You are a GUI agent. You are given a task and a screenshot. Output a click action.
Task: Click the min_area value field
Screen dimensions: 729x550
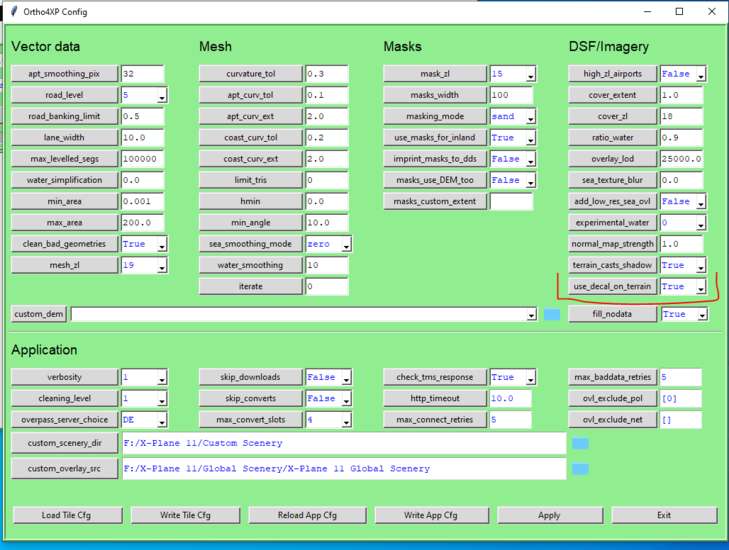pos(142,201)
